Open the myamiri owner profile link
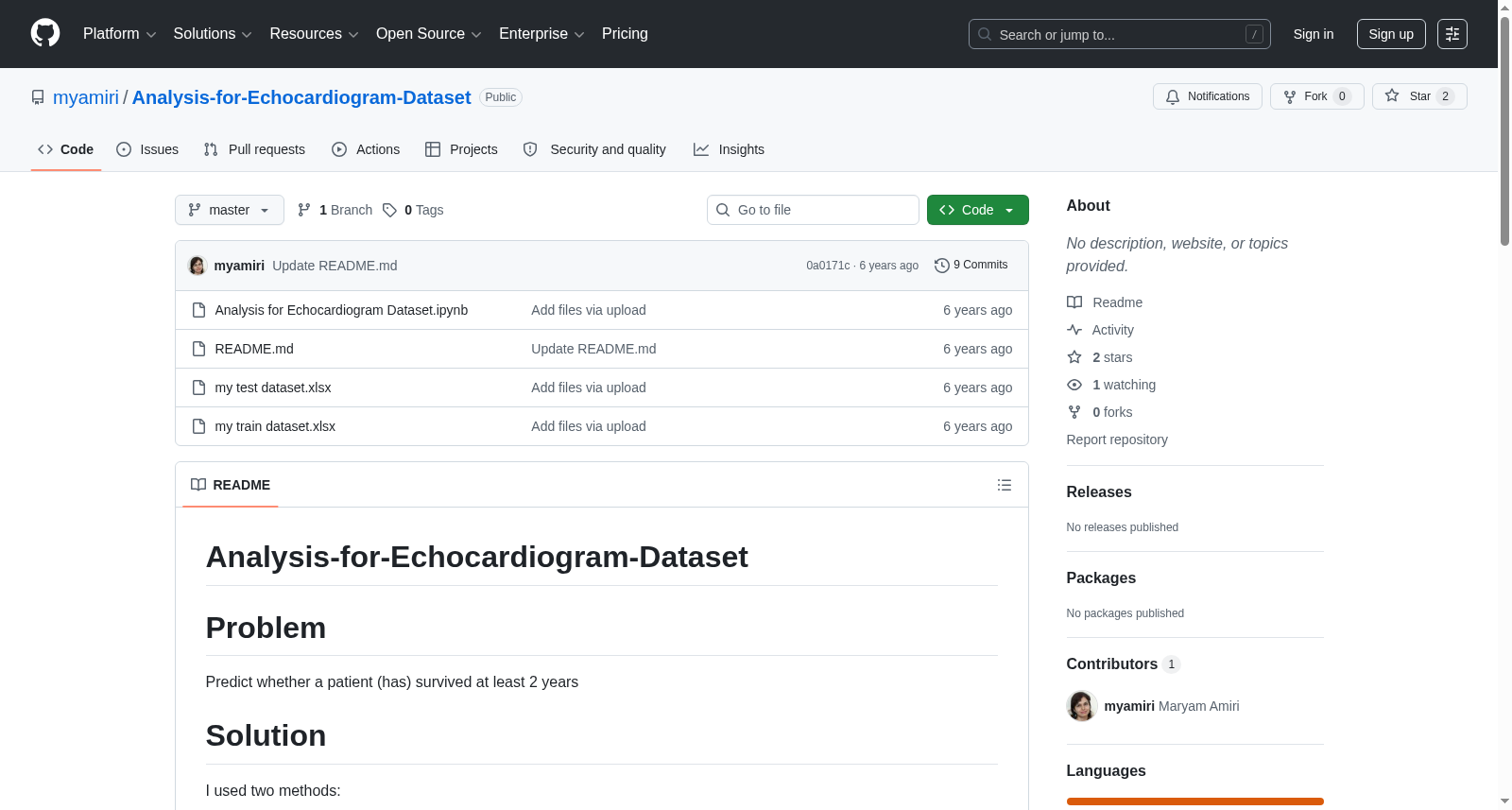The image size is (1512, 810). 86,97
